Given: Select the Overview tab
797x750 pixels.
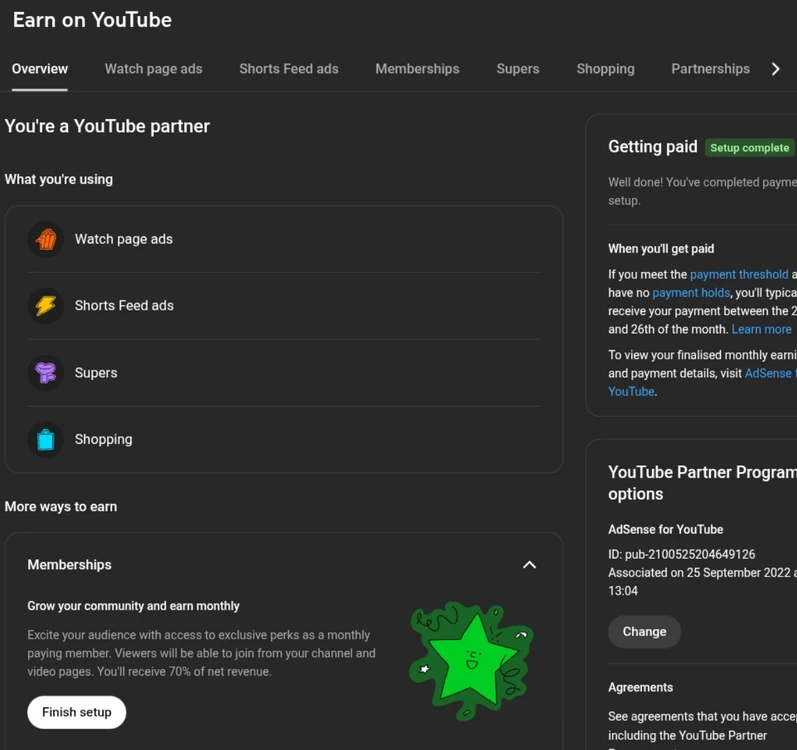Looking at the screenshot, I should tap(40, 69).
